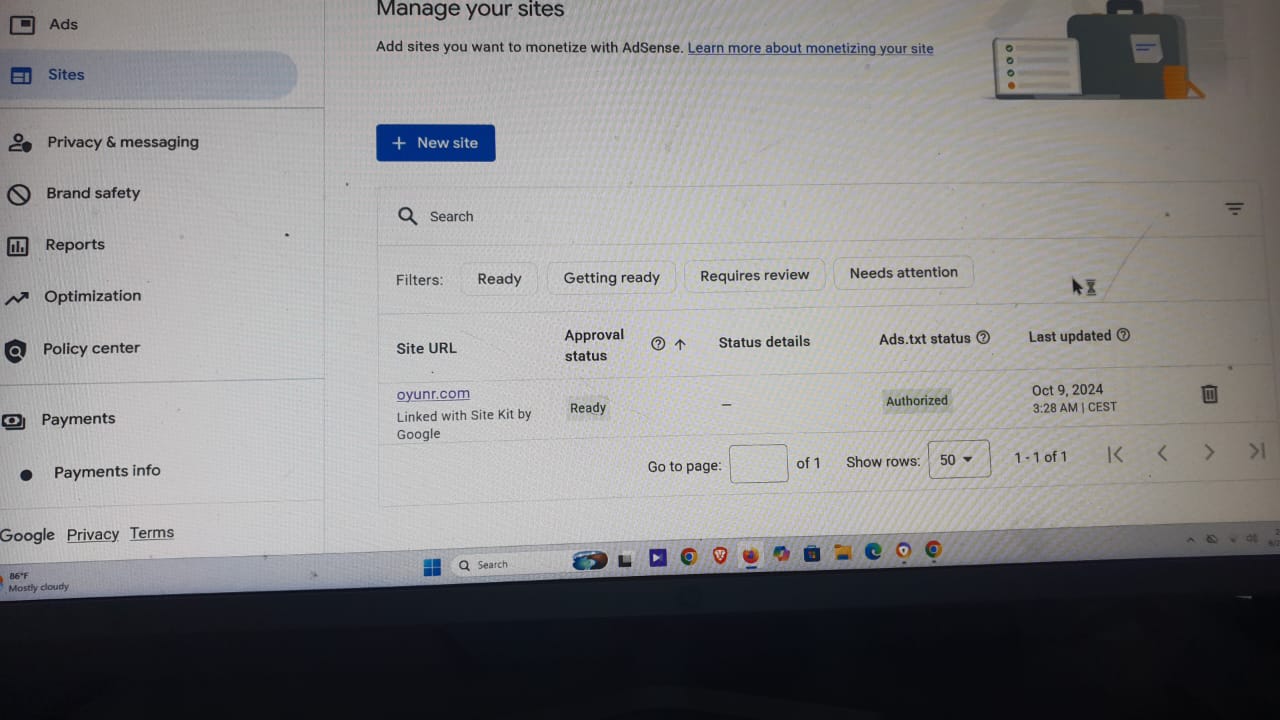This screenshot has width=1280, height=720.
Task: Open Task View from the taskbar
Action: 625,560
